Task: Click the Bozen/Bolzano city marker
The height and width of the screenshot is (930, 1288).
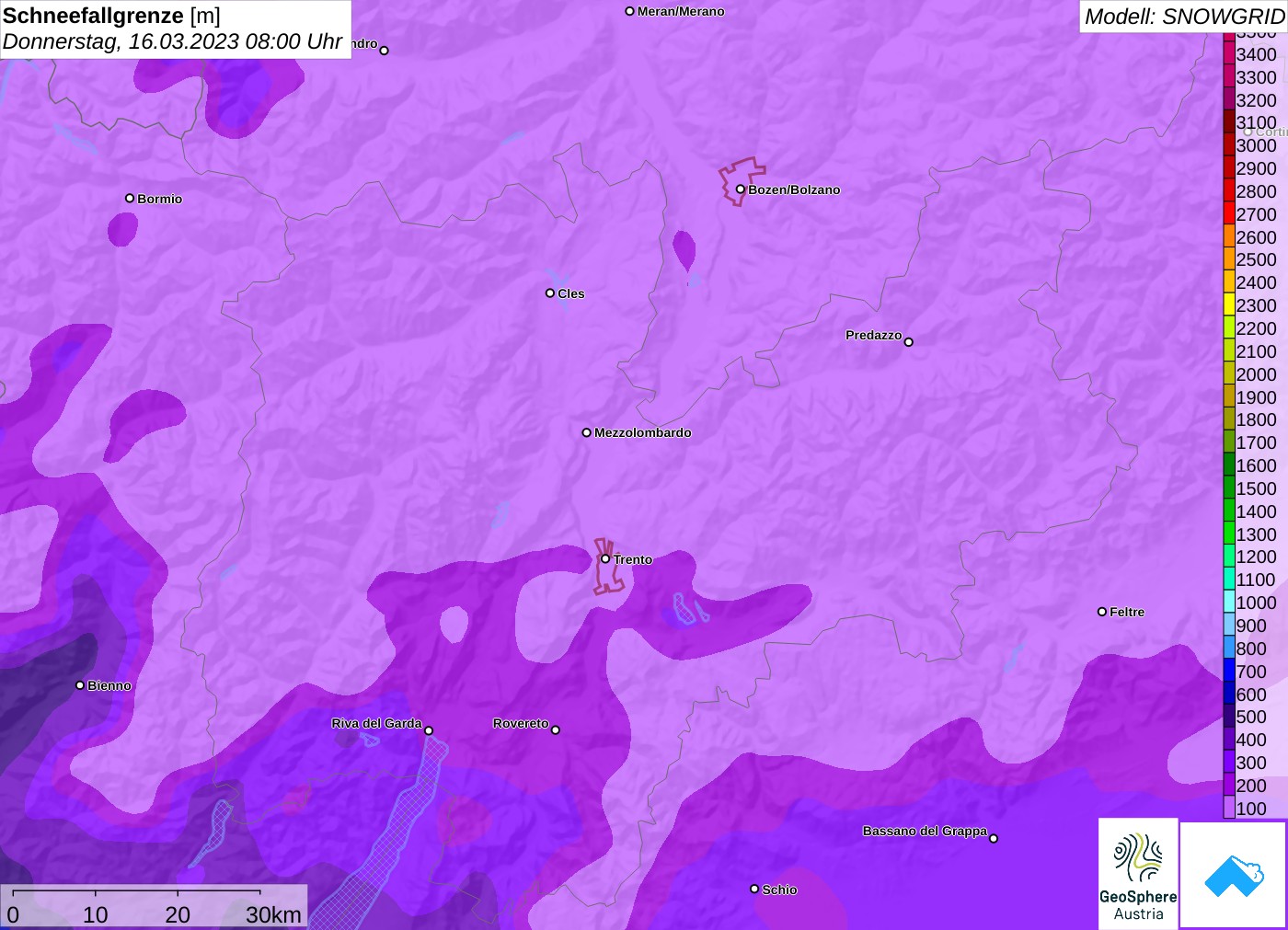Action: [740, 189]
